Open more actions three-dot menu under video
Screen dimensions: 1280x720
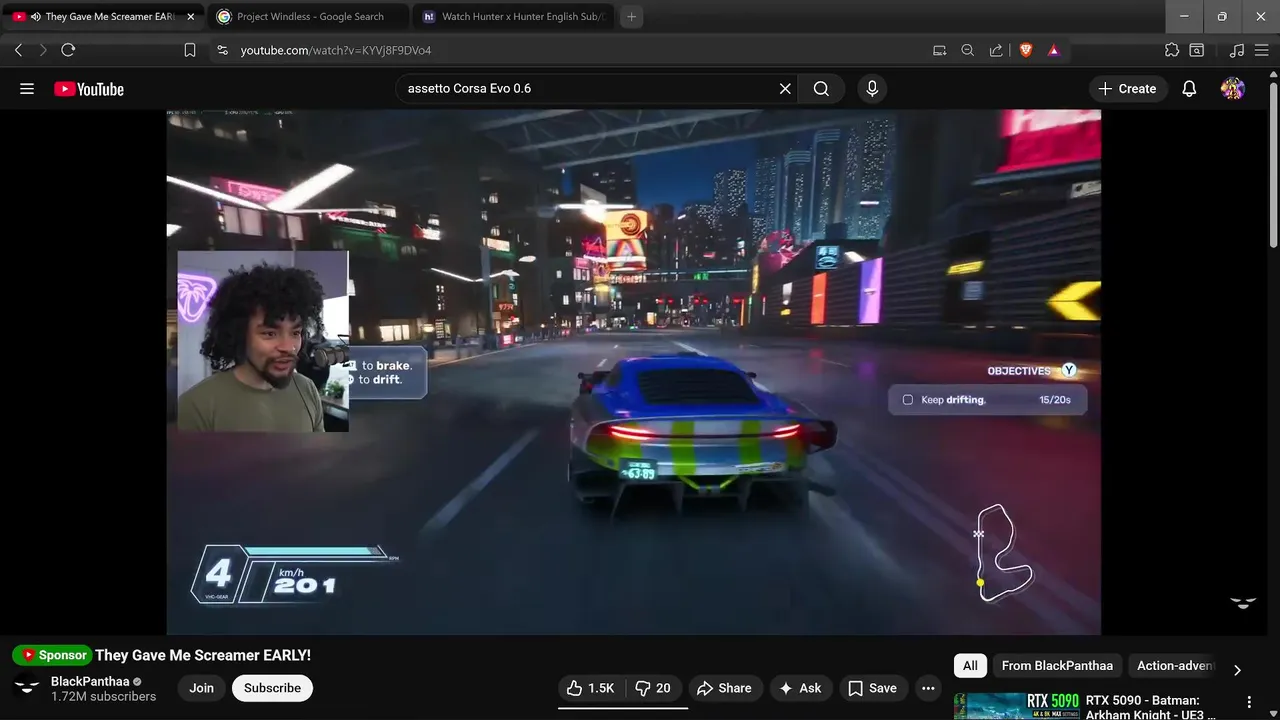tap(928, 688)
